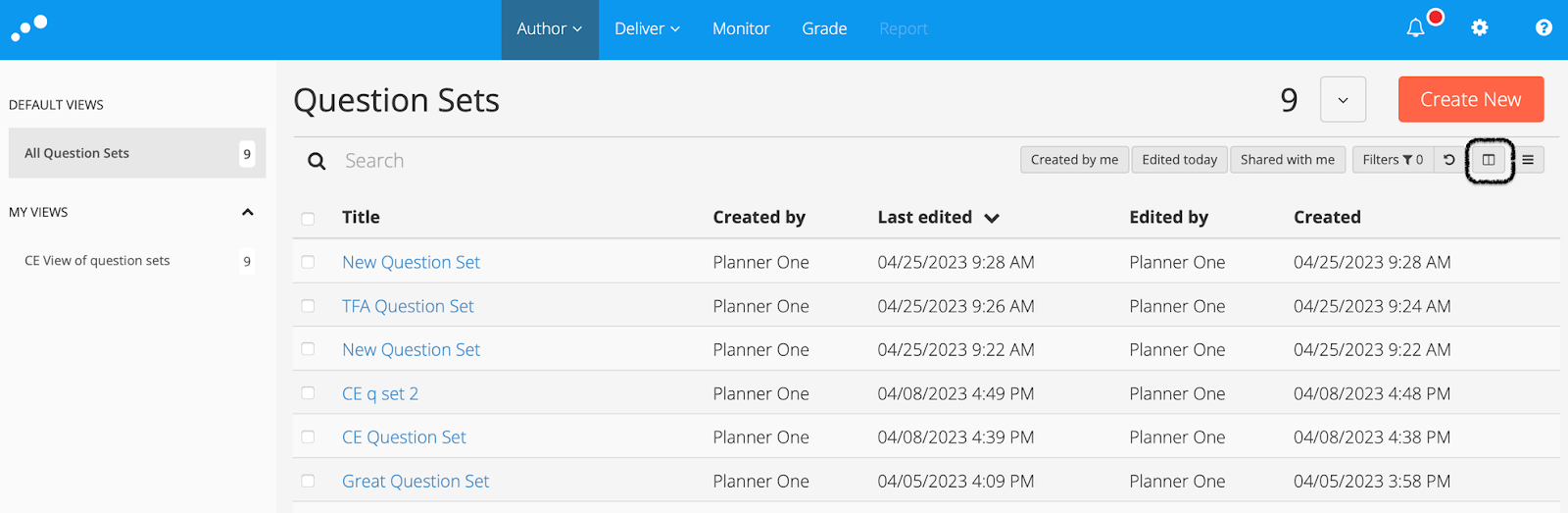Go to the Monitor tab

click(x=741, y=29)
